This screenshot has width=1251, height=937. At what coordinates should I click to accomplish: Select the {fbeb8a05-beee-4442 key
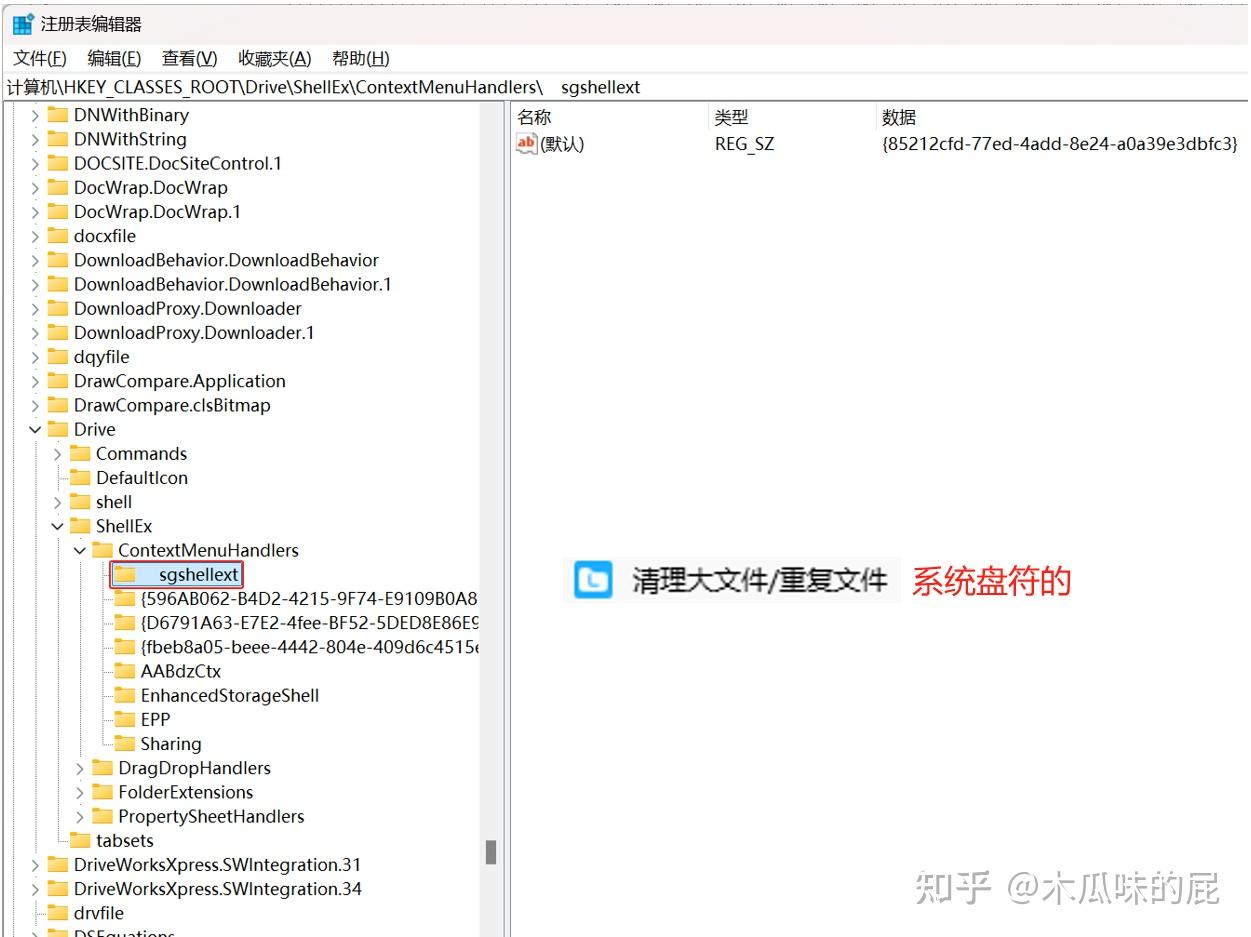(309, 647)
